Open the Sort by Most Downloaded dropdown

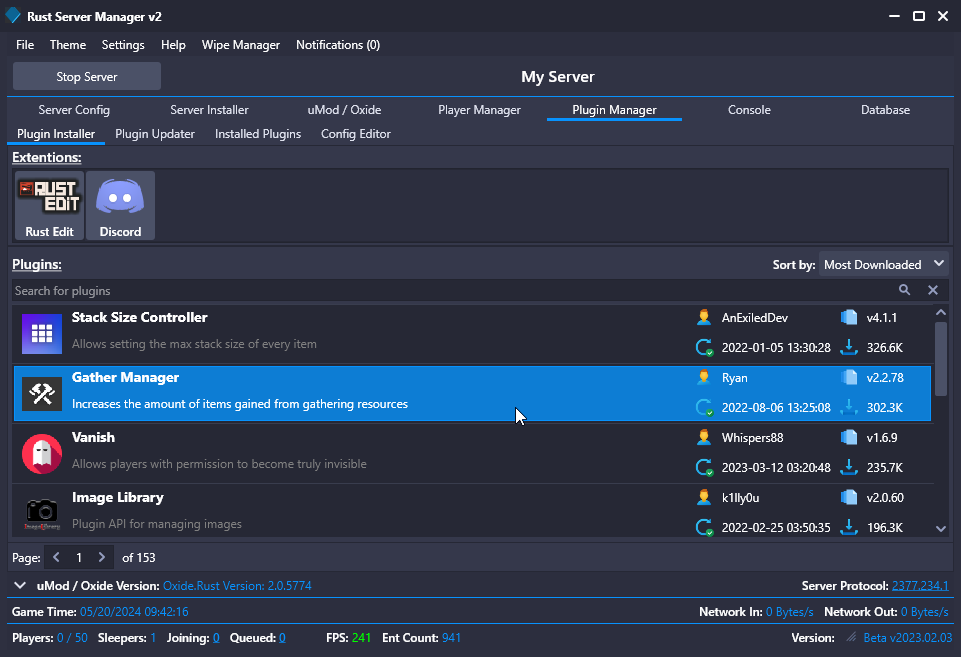tap(884, 264)
